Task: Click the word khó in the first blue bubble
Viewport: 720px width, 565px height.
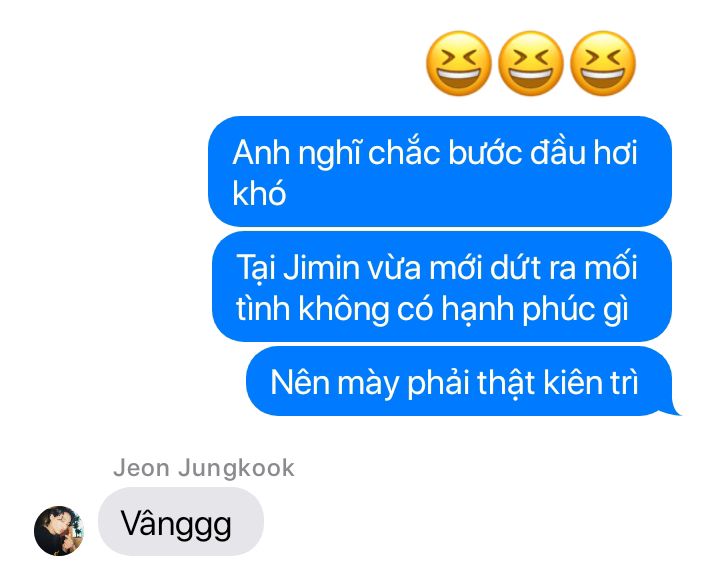Action: pyautogui.click(x=259, y=193)
